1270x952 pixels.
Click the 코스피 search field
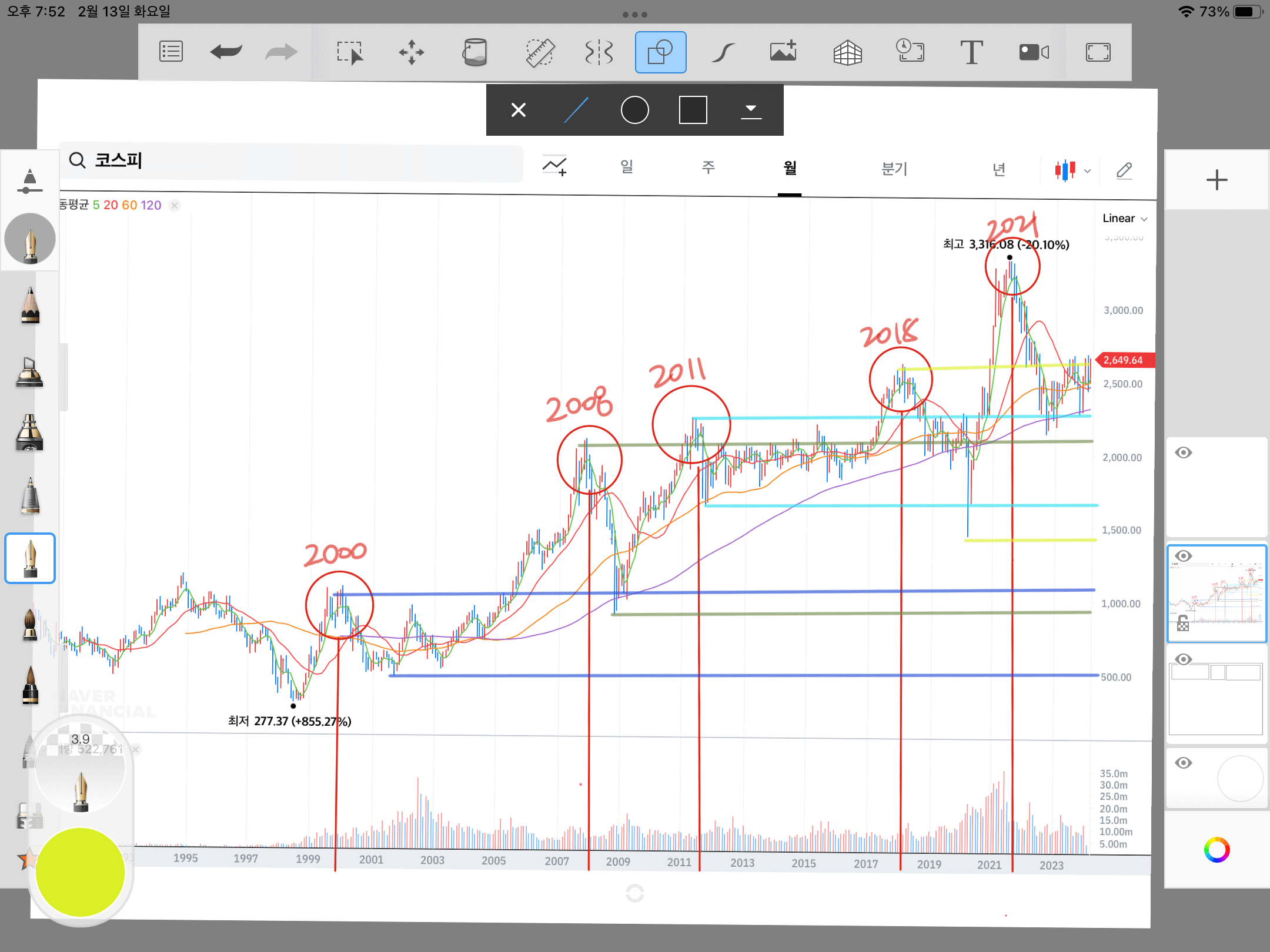coord(291,160)
